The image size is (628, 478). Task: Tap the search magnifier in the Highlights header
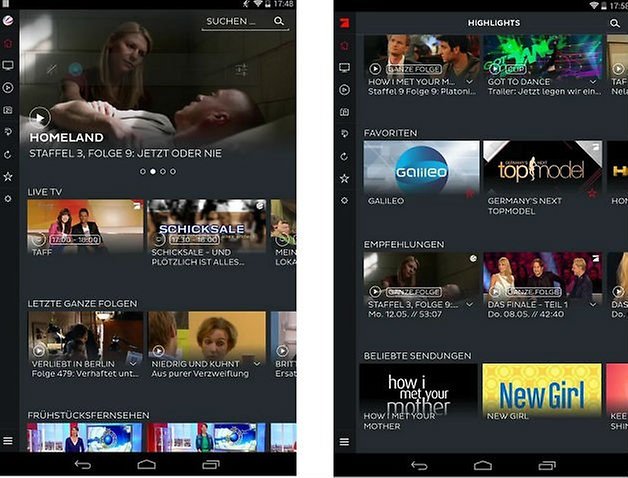click(x=615, y=23)
